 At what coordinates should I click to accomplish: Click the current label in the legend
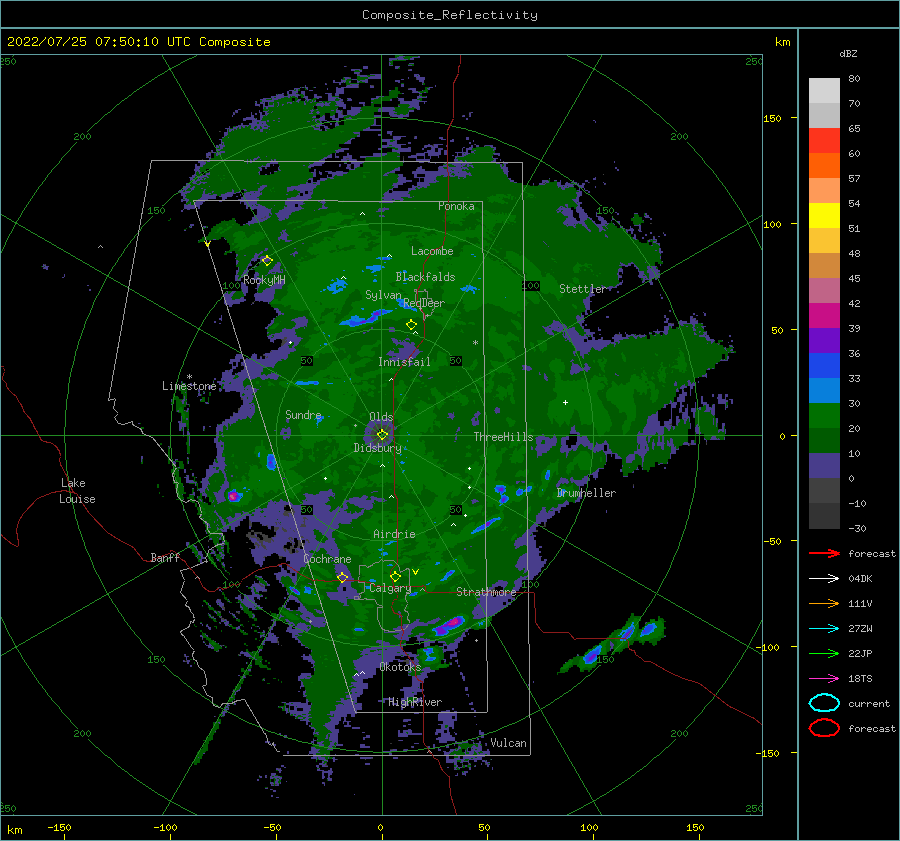(x=869, y=703)
